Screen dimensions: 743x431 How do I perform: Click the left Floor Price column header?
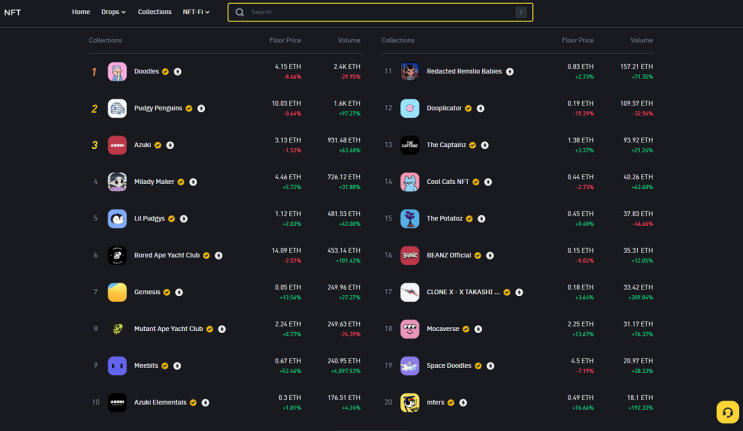point(285,40)
